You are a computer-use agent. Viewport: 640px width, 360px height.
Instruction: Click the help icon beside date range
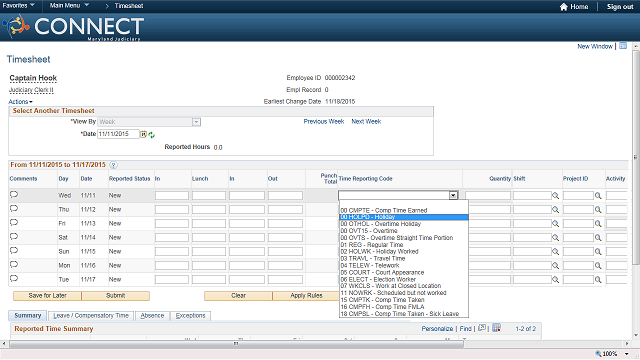coord(113,165)
